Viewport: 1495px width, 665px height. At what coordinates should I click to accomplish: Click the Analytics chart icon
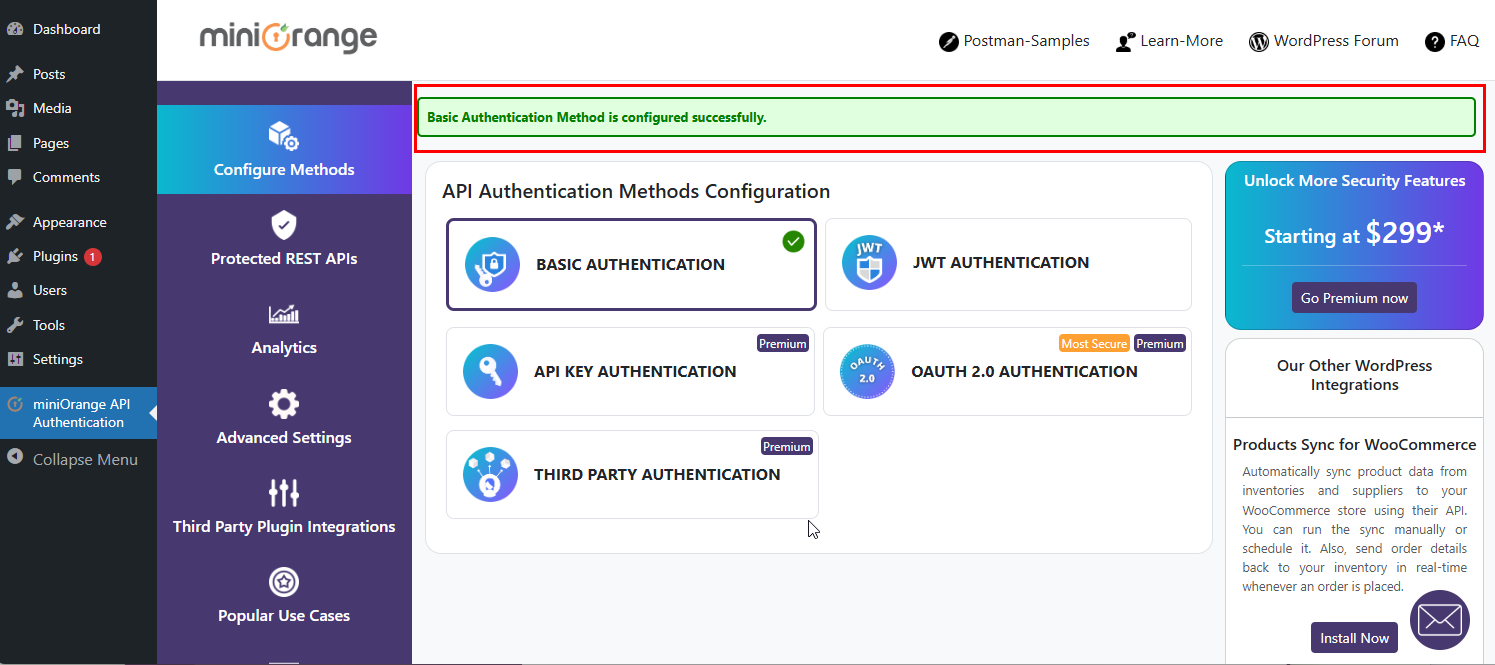pos(284,315)
